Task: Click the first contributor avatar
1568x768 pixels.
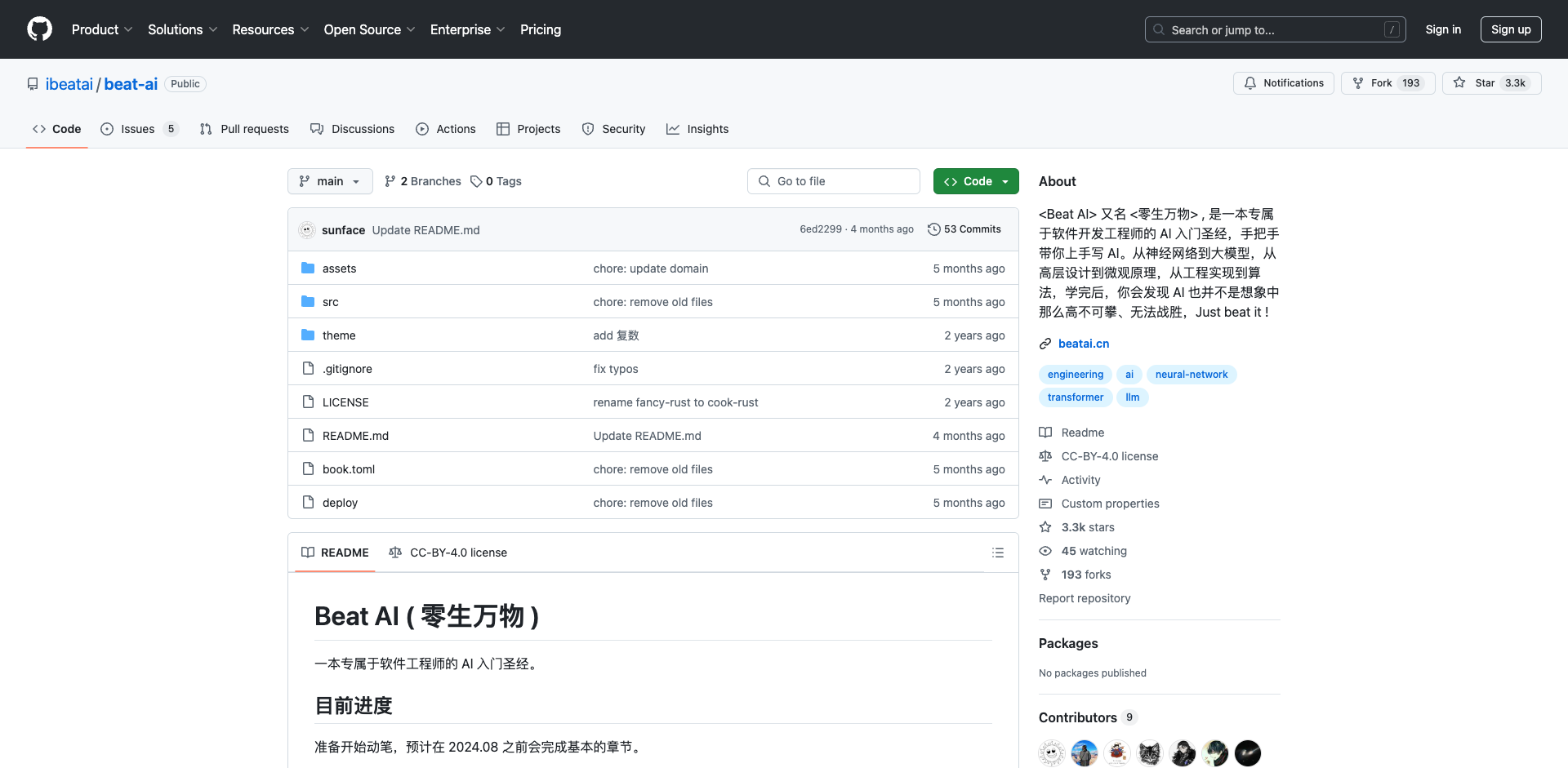Action: pos(1052,753)
